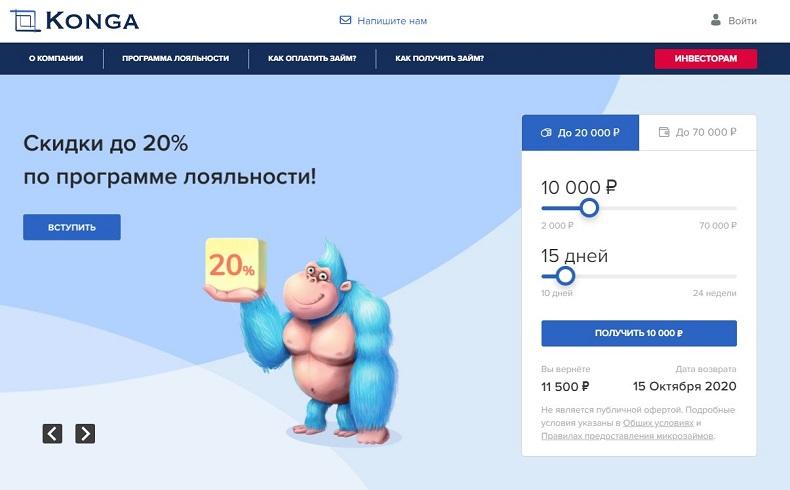Go to next slide arrow
The width and height of the screenshot is (790, 490).
(85, 434)
